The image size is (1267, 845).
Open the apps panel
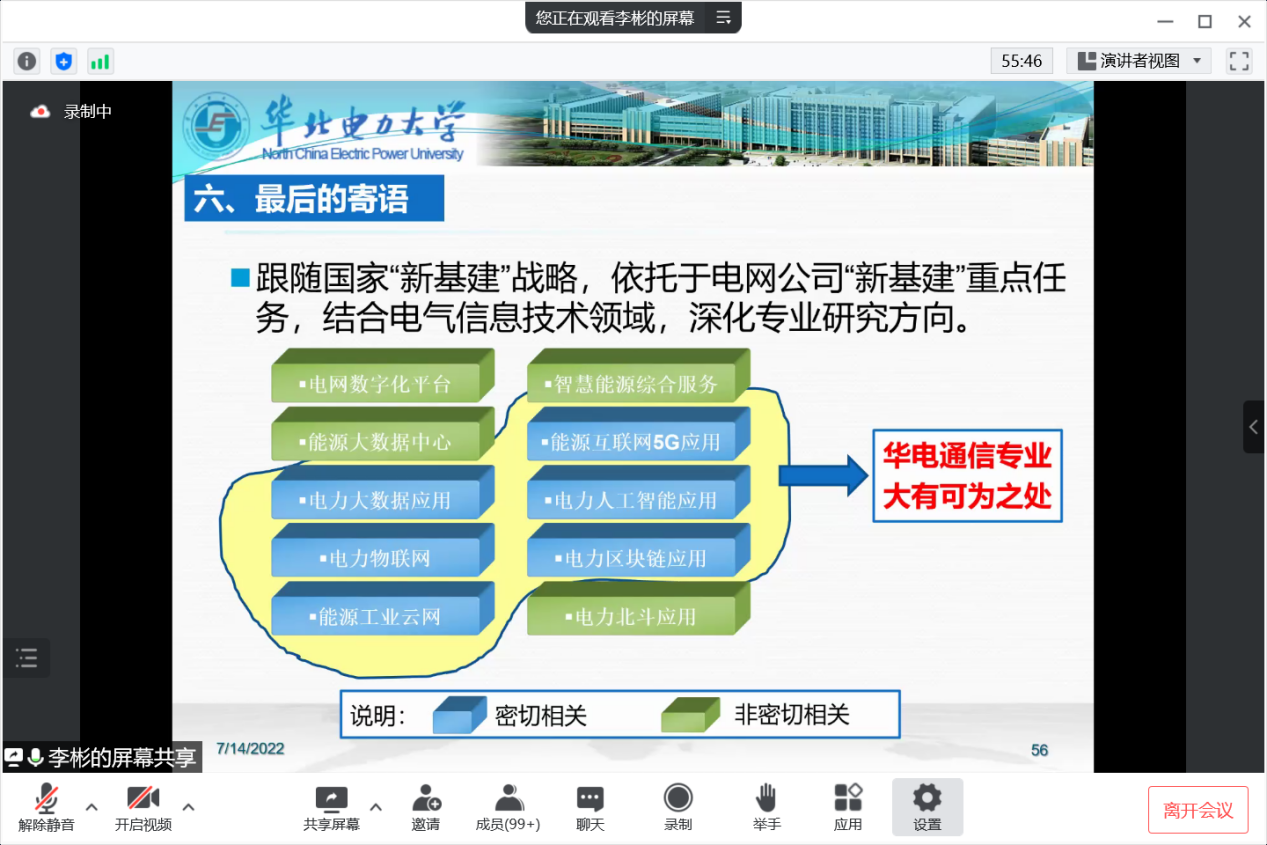pyautogui.click(x=848, y=807)
